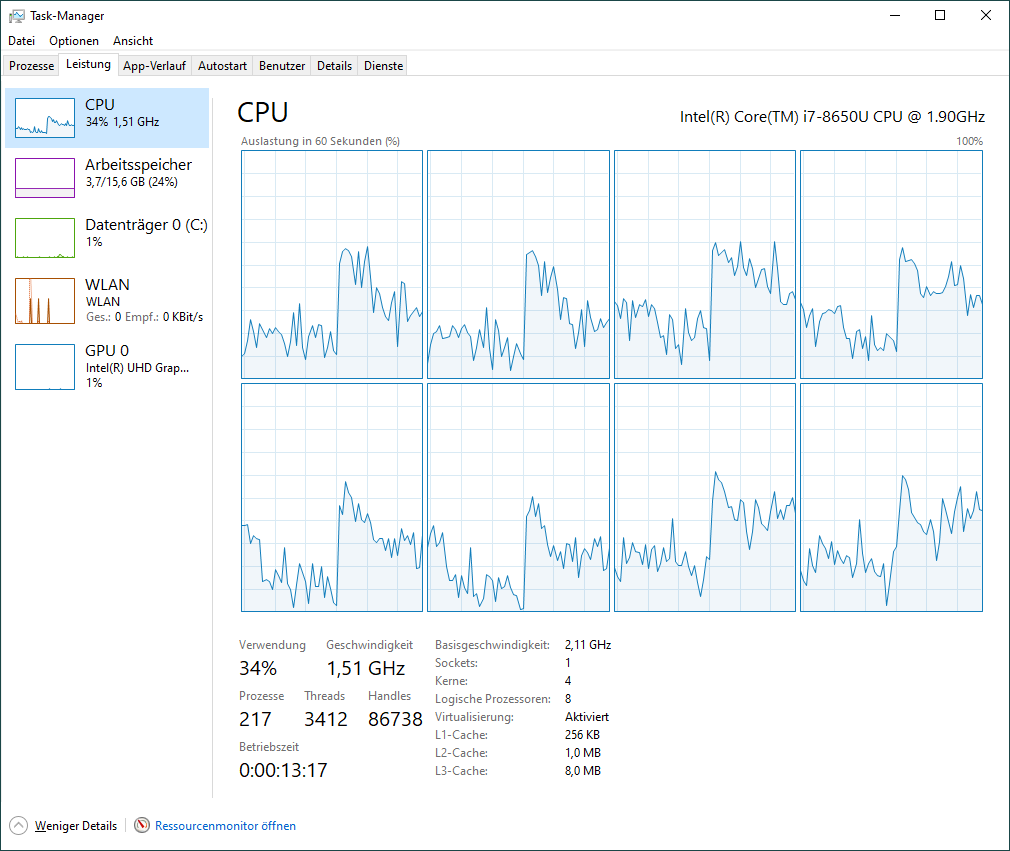This screenshot has height=851, width=1010.
Task: Select the CPU mini graph thumbnail
Action: click(x=45, y=118)
